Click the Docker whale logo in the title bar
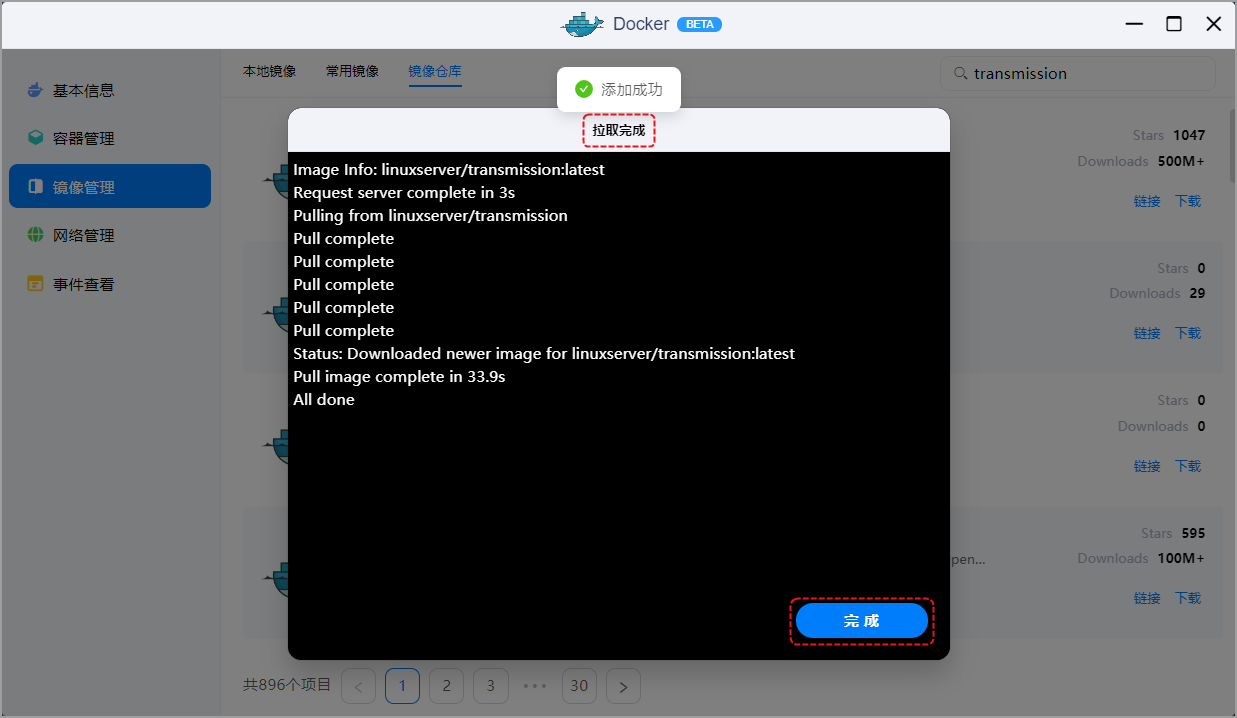Viewport: 1237px width, 718px height. 583,23
